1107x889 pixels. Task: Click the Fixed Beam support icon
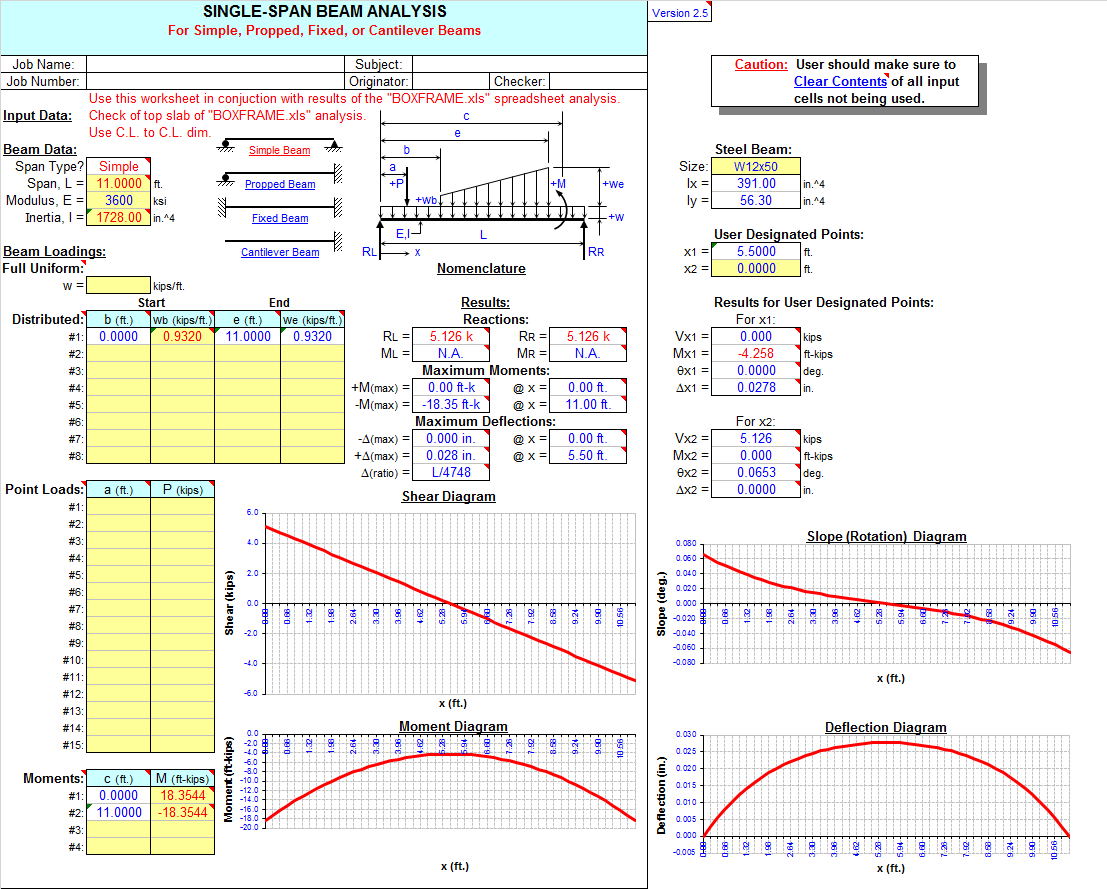(280, 208)
